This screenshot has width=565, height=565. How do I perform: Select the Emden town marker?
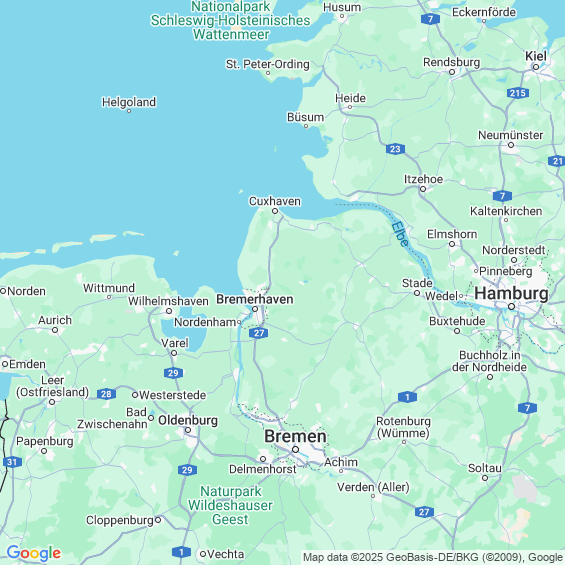click(5, 364)
